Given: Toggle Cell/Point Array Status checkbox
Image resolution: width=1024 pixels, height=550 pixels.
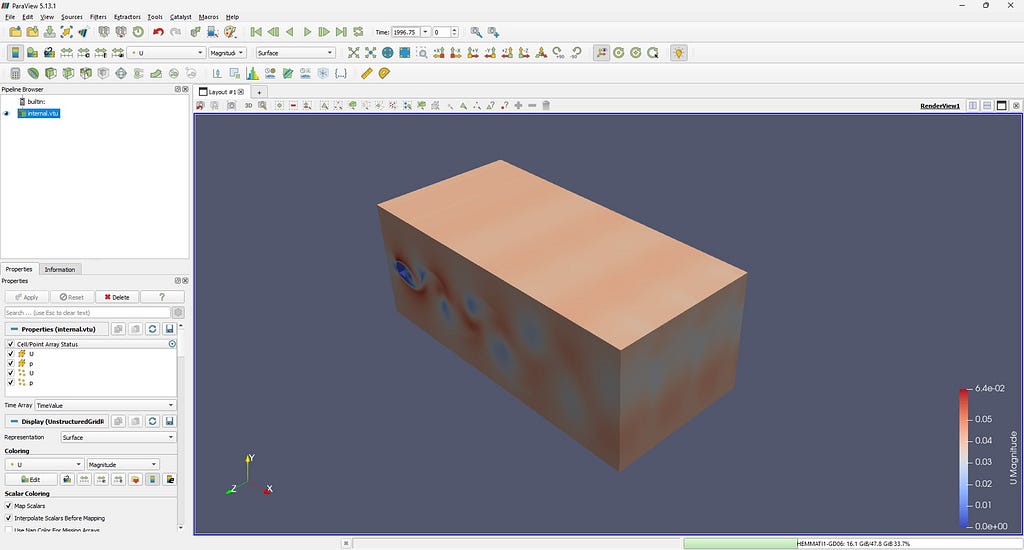Looking at the screenshot, I should click(10, 344).
